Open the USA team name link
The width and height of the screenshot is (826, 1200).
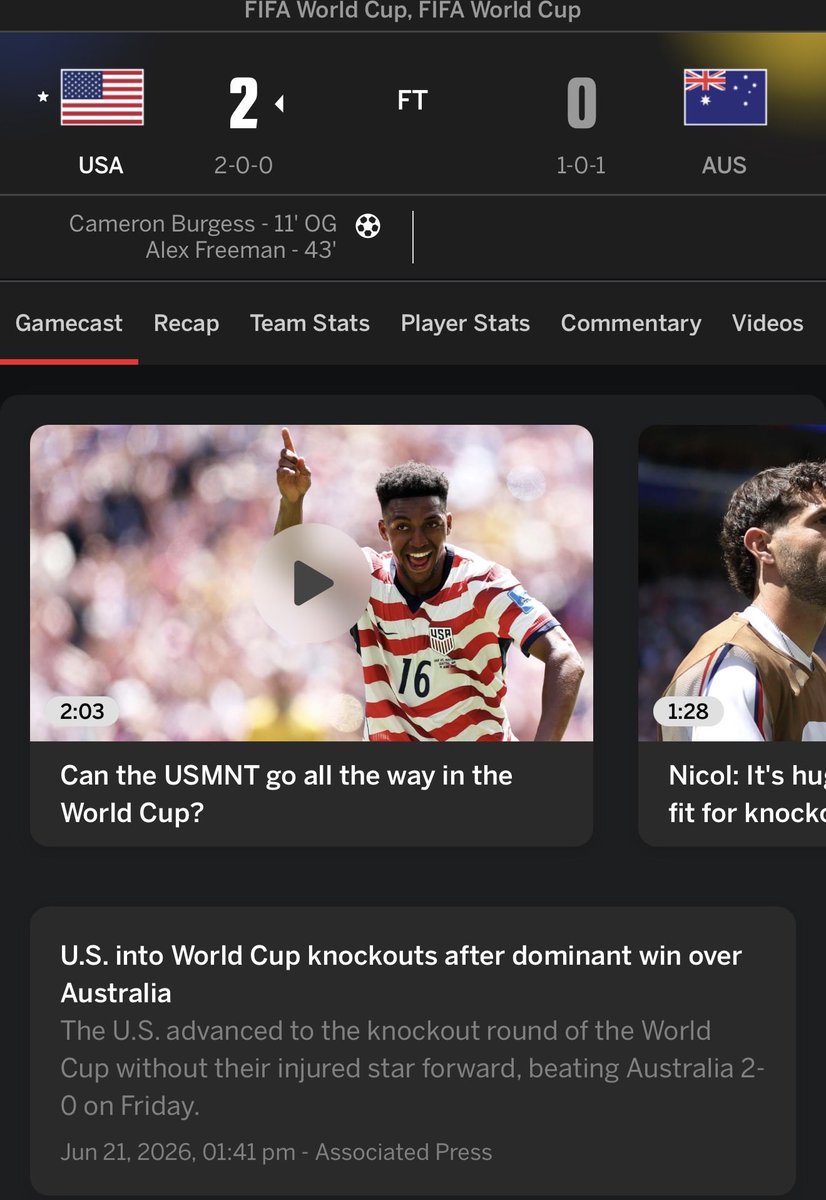[101, 165]
